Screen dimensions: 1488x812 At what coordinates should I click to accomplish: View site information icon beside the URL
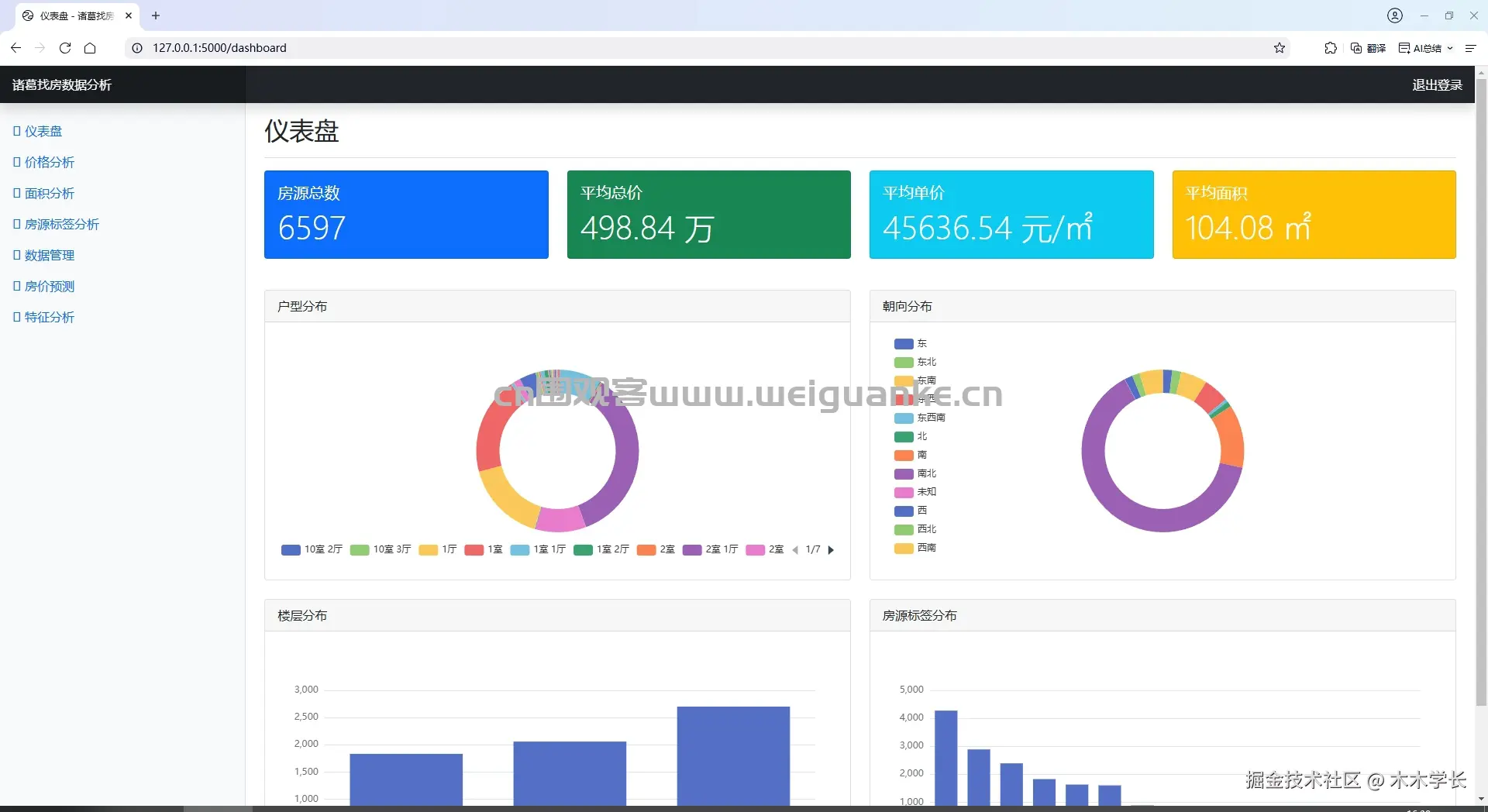[x=137, y=48]
